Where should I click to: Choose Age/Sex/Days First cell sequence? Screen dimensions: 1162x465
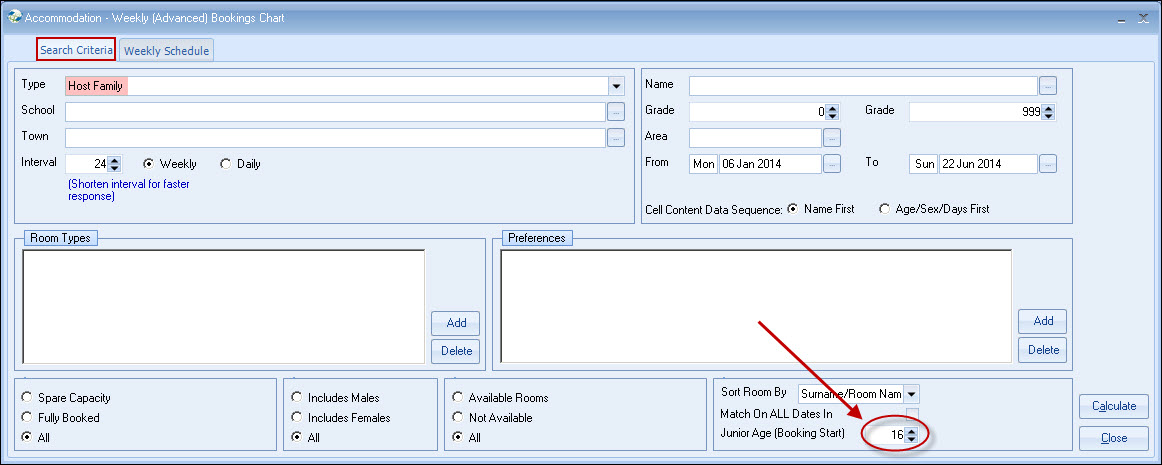coord(884,209)
